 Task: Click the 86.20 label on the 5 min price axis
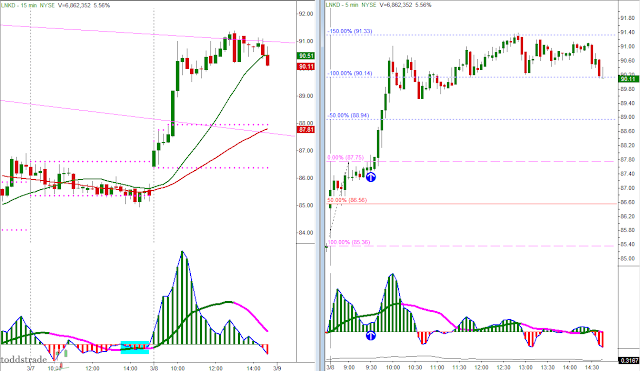627,216
